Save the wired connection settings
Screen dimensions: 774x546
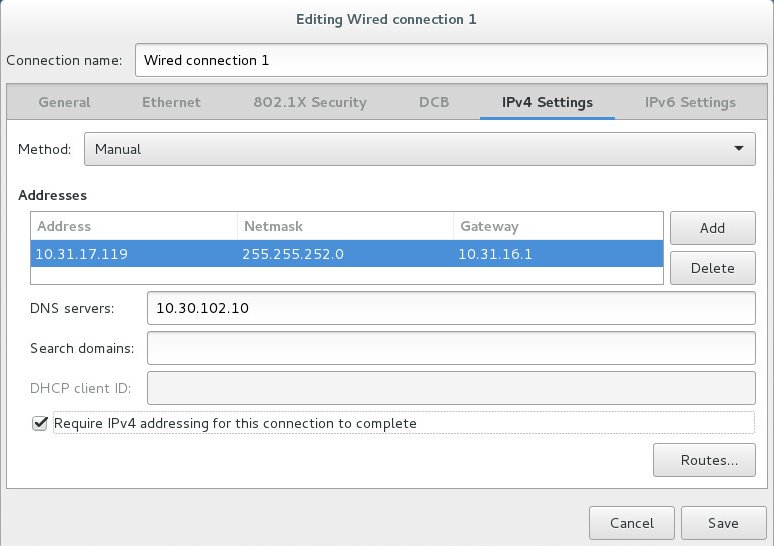(x=724, y=523)
